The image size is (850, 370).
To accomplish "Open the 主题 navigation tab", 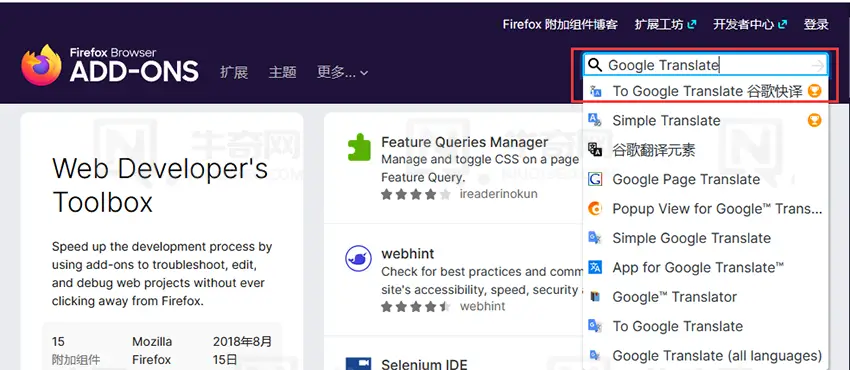I will (x=282, y=72).
